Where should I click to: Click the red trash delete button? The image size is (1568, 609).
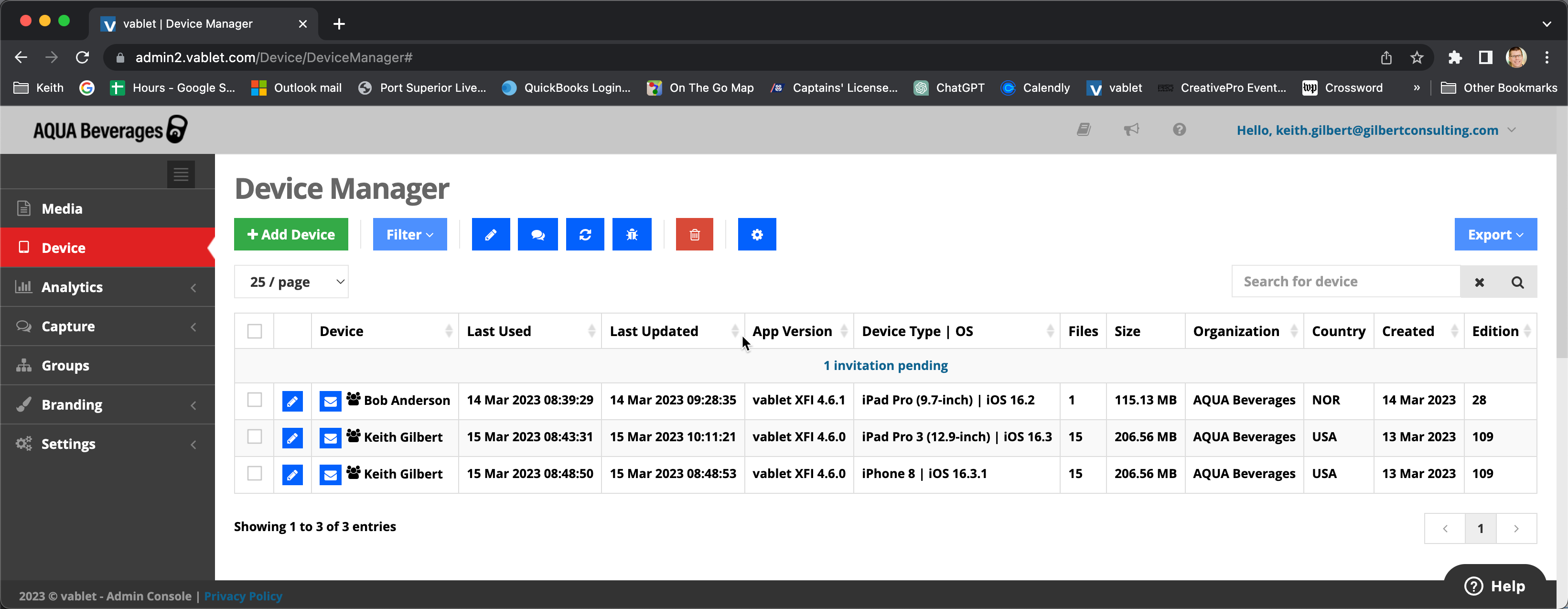coord(695,234)
